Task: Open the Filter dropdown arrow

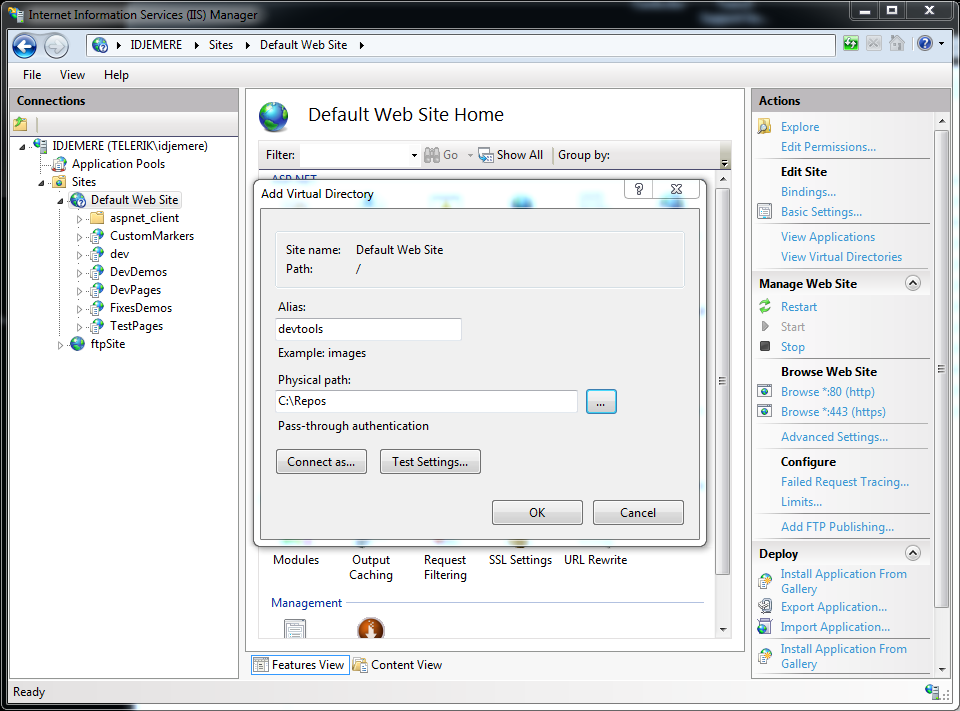Action: (414, 156)
